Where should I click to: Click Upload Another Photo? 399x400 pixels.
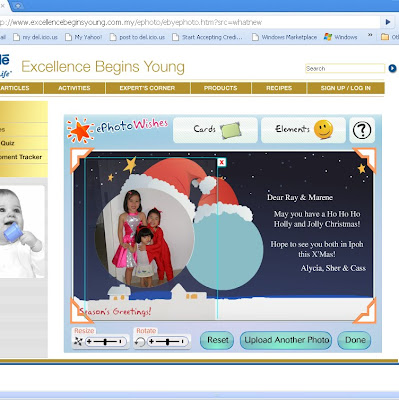[x=286, y=340]
